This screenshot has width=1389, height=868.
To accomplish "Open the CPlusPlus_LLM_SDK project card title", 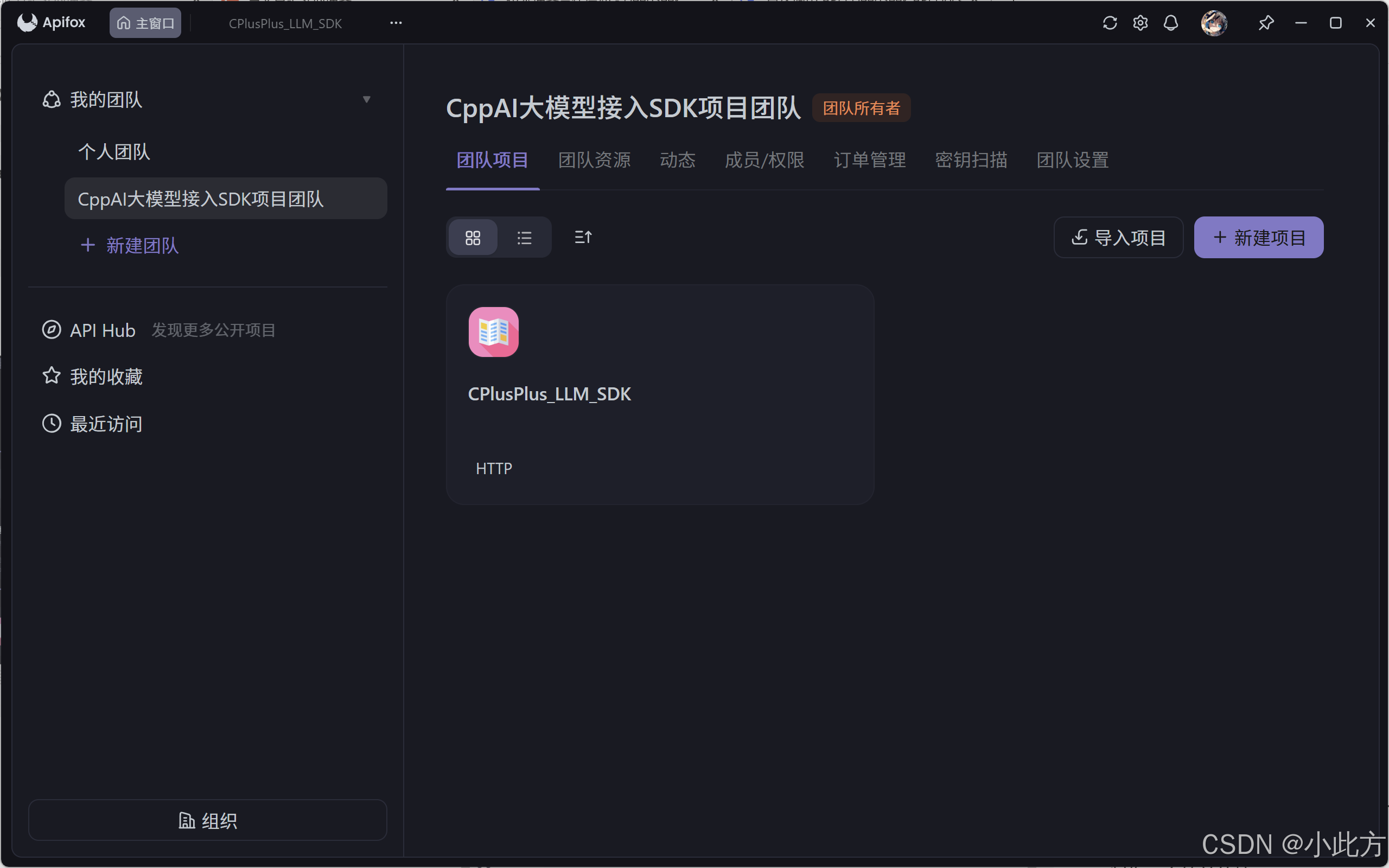I will pos(549,394).
